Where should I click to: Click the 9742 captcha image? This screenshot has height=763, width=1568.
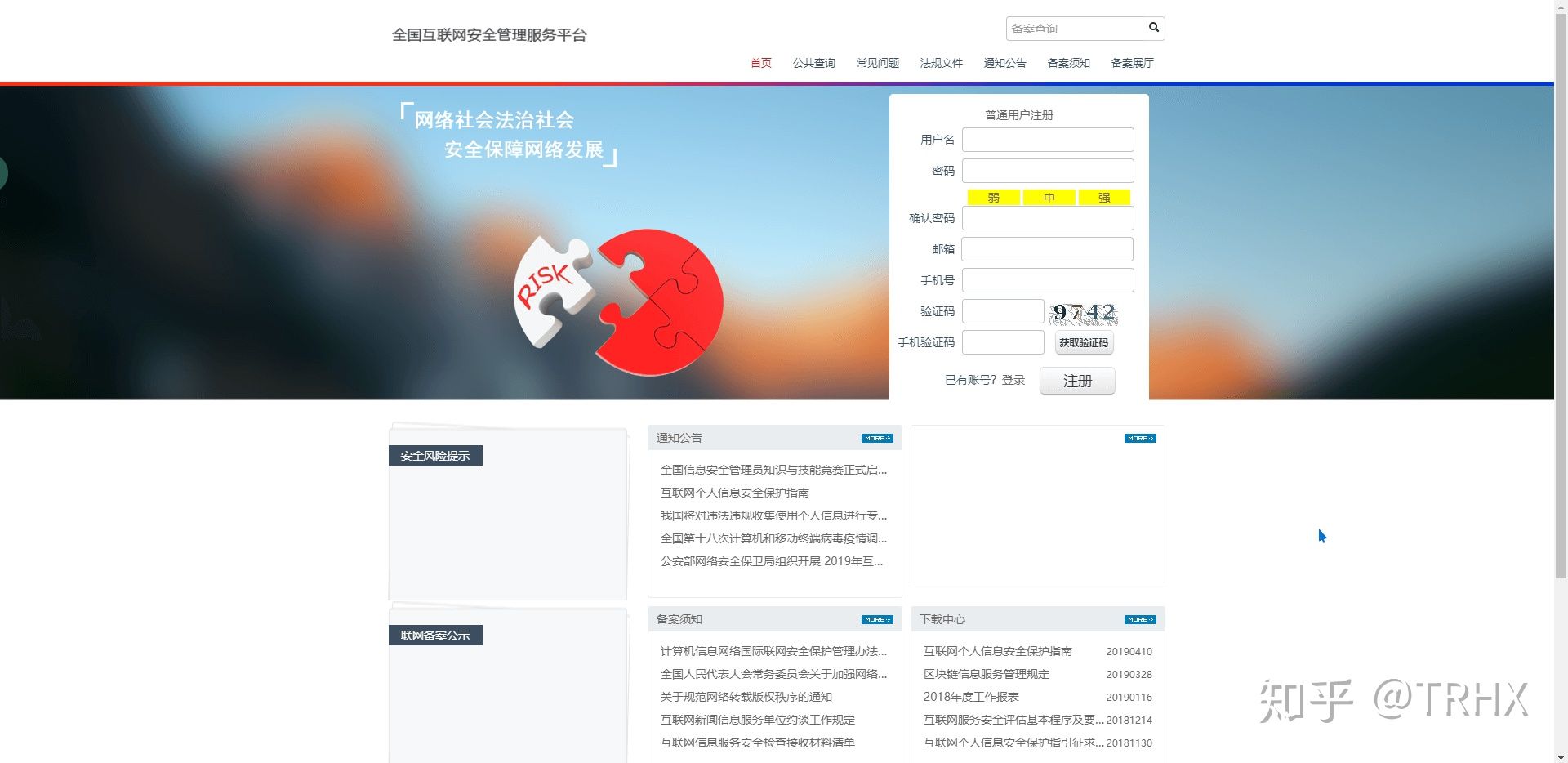click(1084, 312)
